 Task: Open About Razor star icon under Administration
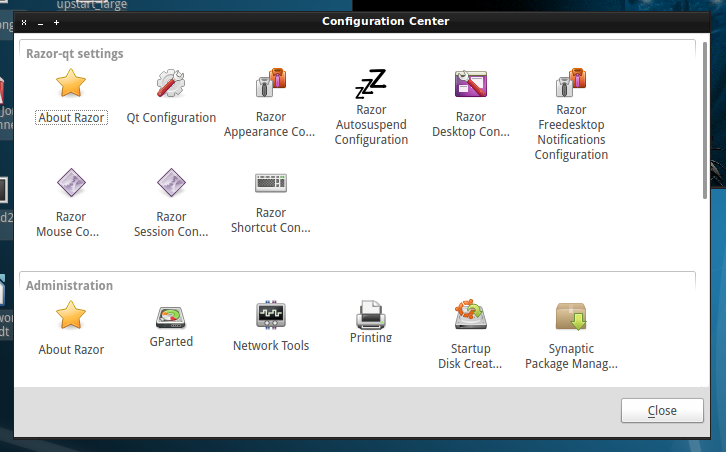pos(71,315)
